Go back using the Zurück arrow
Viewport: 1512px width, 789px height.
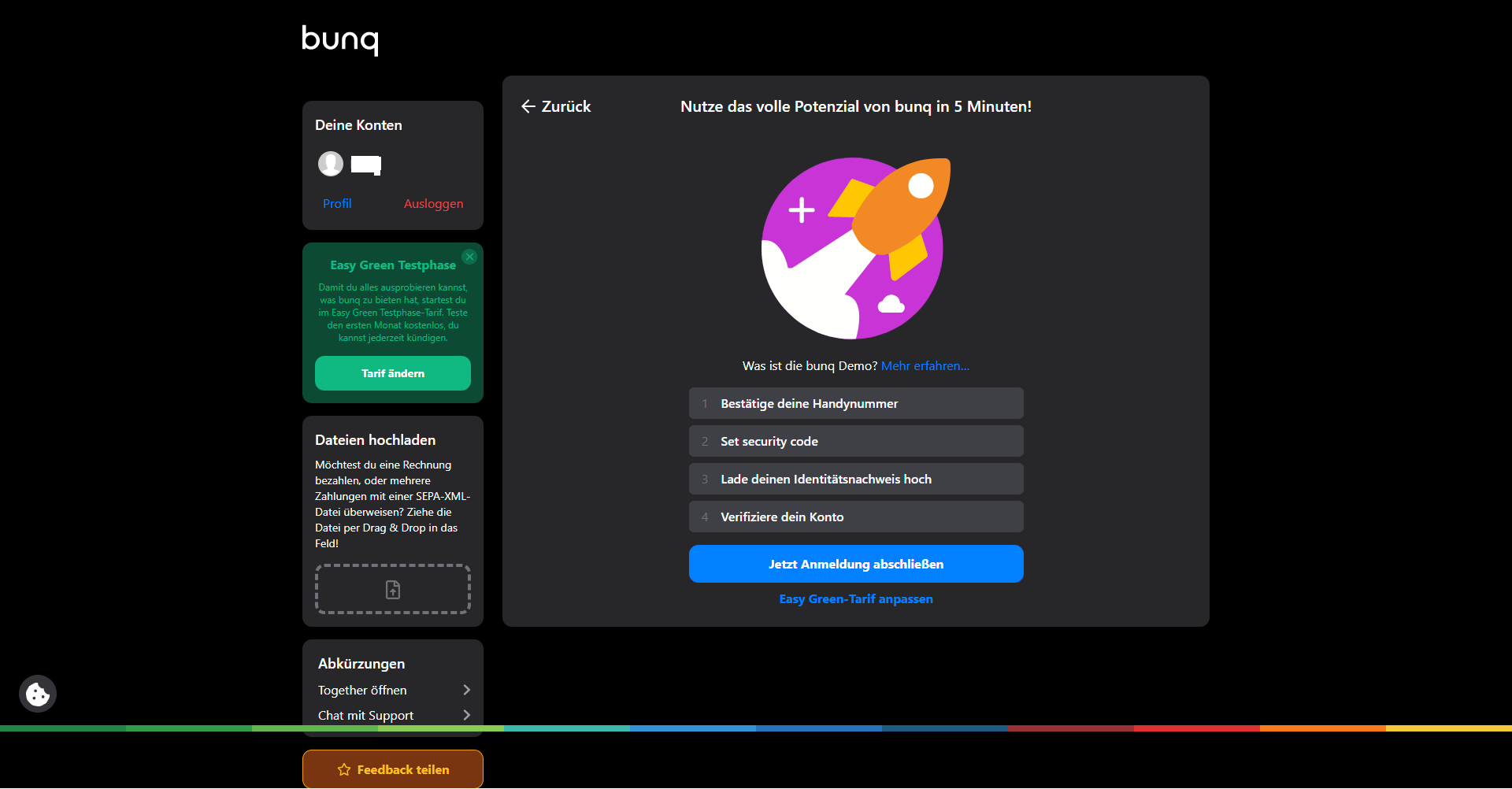pyautogui.click(x=556, y=106)
